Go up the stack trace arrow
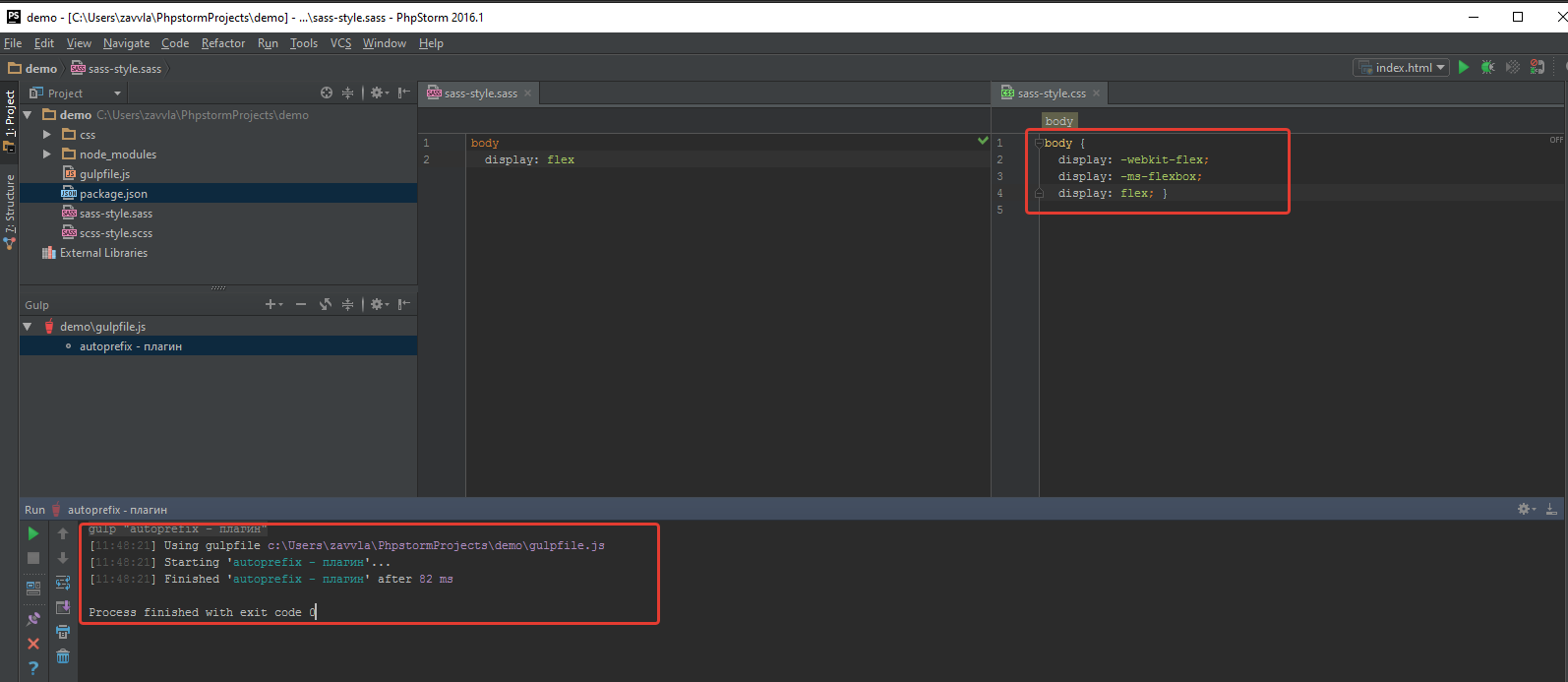This screenshot has height=682, width=1568. tap(63, 533)
